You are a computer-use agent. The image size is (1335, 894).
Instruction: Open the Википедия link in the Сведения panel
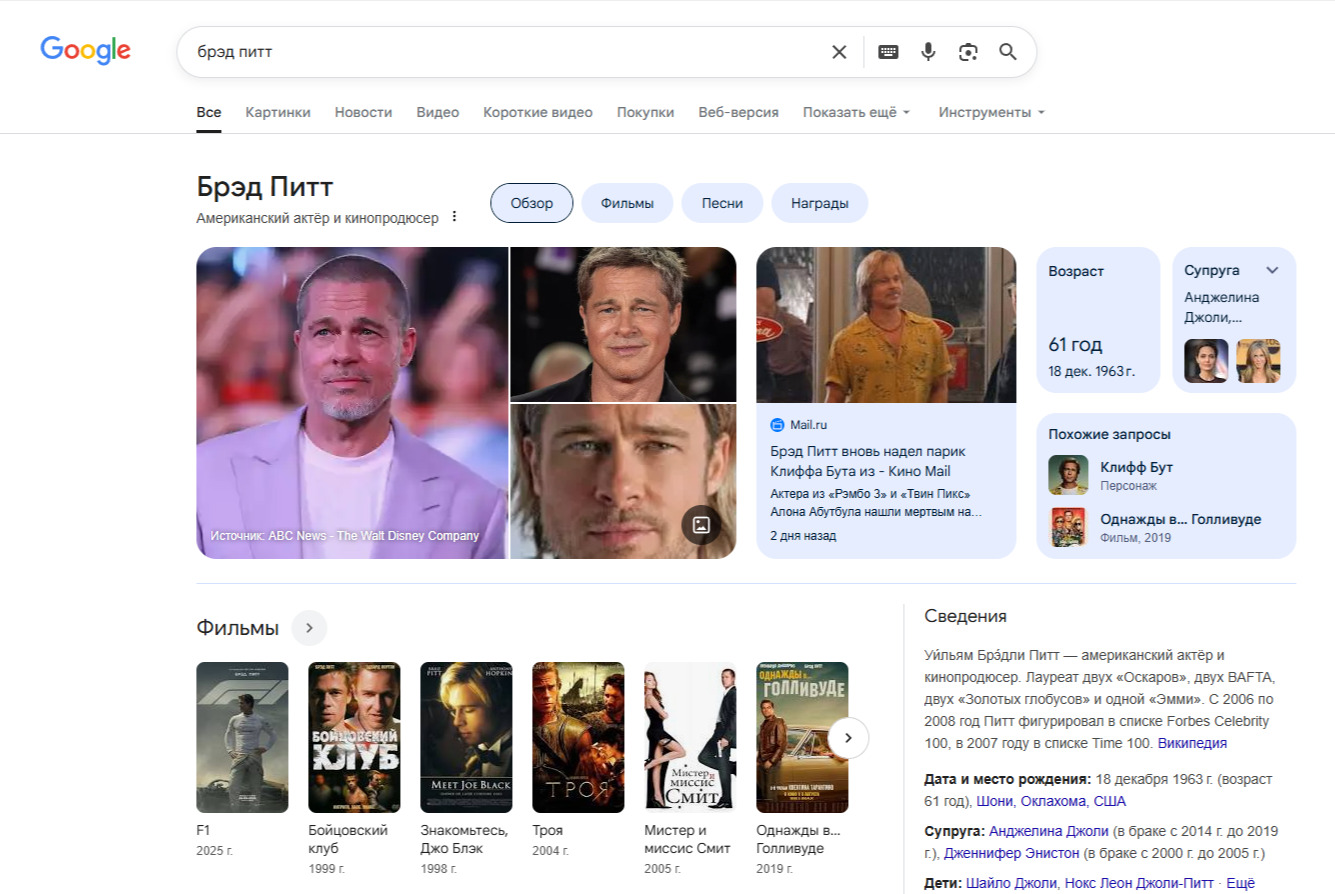[1190, 743]
